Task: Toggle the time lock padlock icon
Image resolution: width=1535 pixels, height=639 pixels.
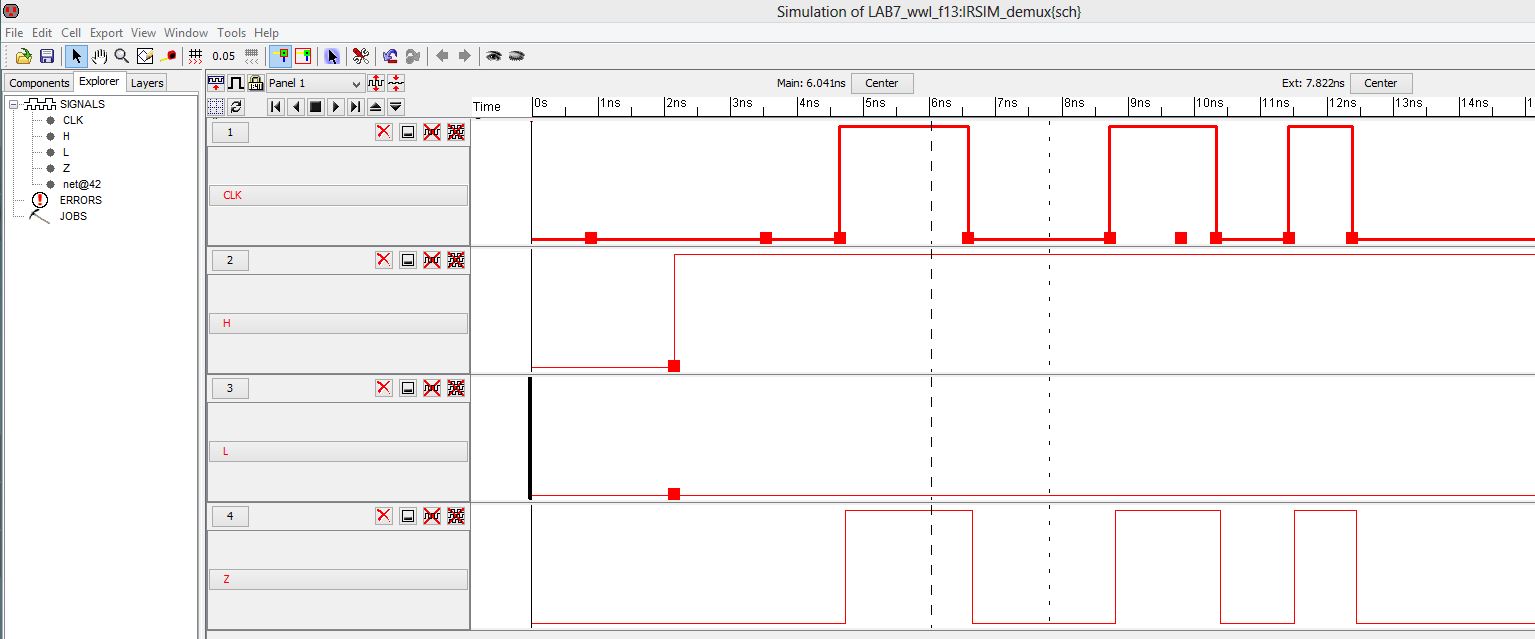Action: (255, 82)
